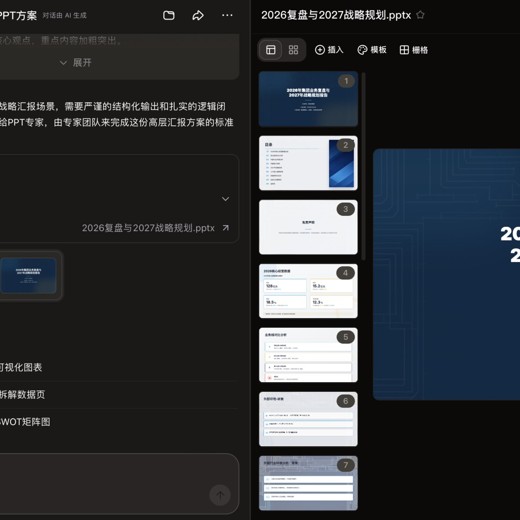
Task: Open the 2026复盘与2027战略规划.pptx link in chat
Action: click(148, 228)
